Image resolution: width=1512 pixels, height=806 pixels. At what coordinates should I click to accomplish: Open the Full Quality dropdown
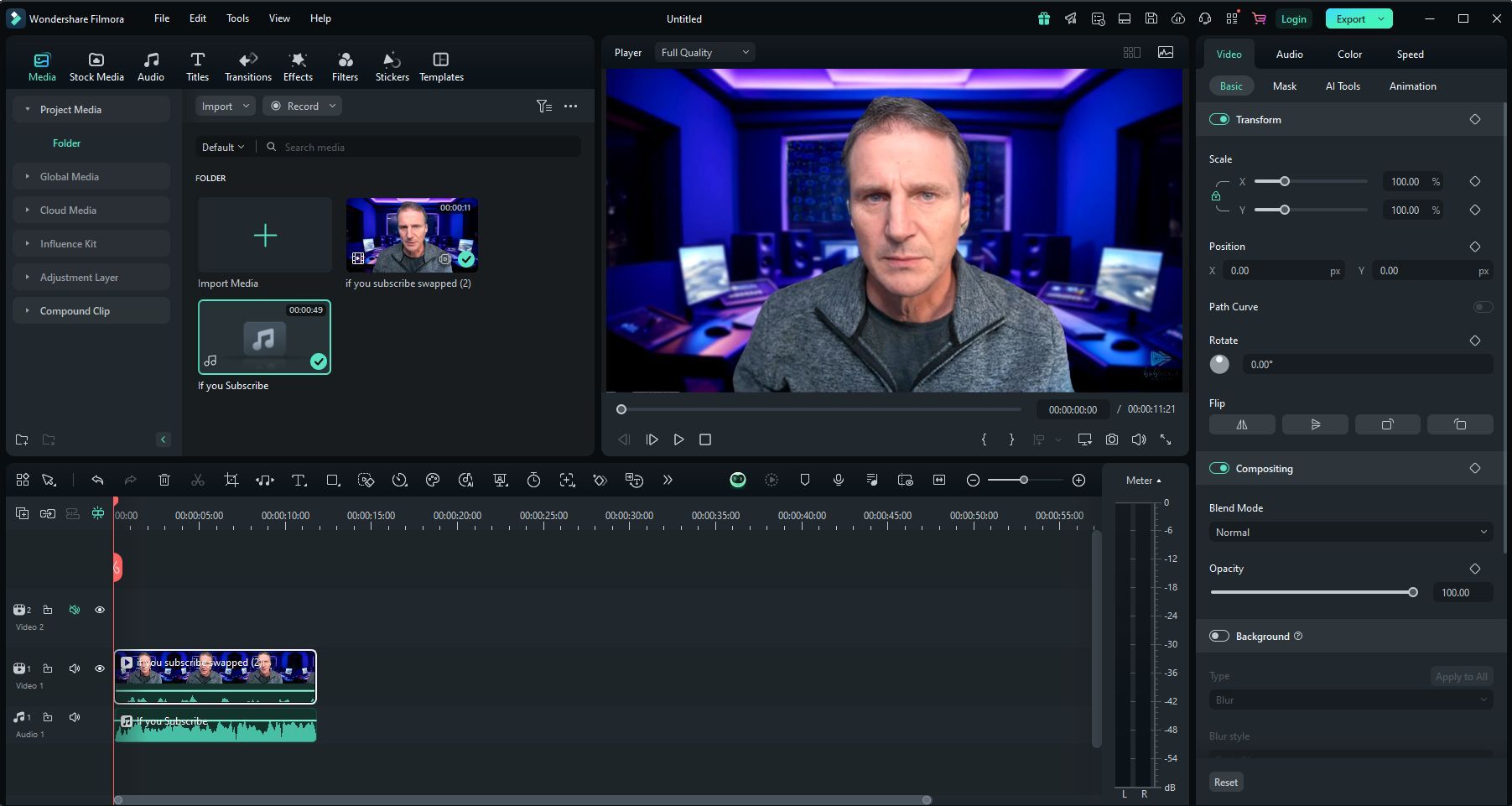tap(704, 52)
